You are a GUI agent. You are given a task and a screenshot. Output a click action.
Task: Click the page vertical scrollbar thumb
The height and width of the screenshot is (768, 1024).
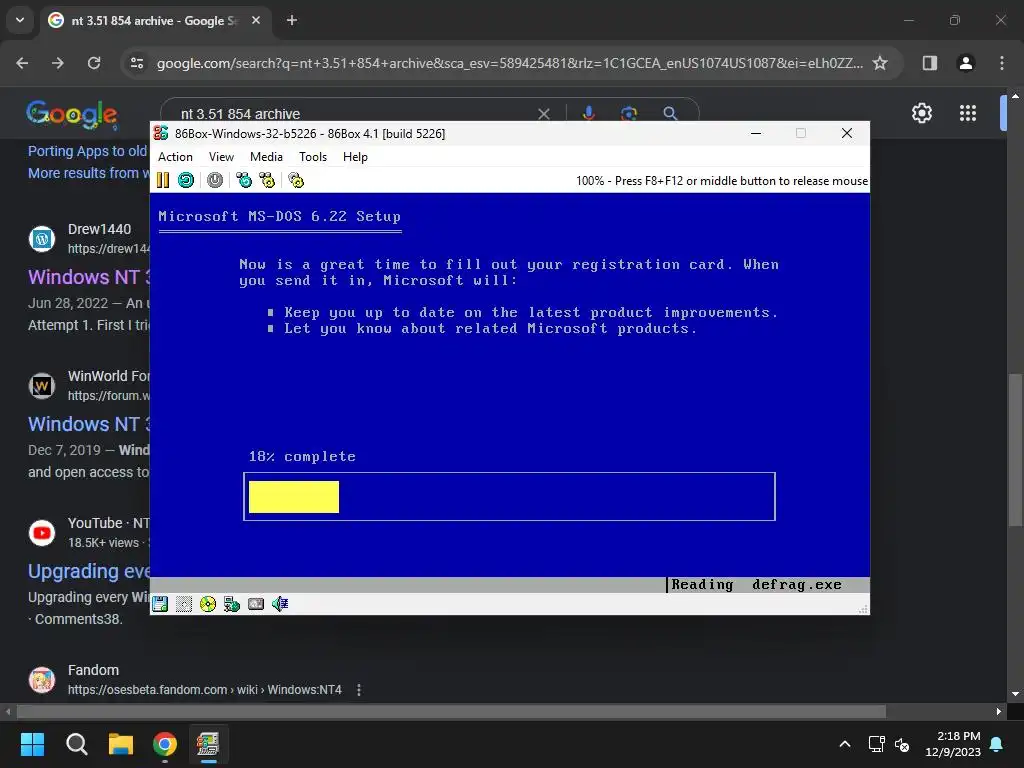pyautogui.click(x=1015, y=449)
